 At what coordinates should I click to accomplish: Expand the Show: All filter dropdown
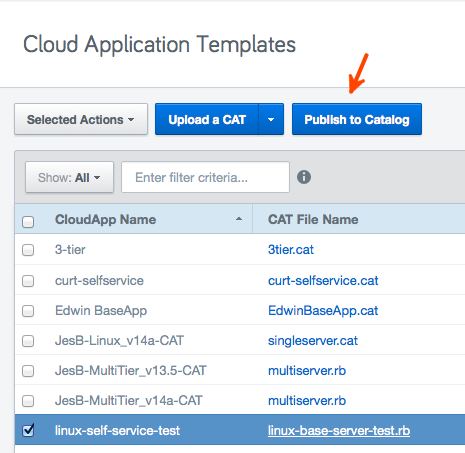[x=69, y=177]
